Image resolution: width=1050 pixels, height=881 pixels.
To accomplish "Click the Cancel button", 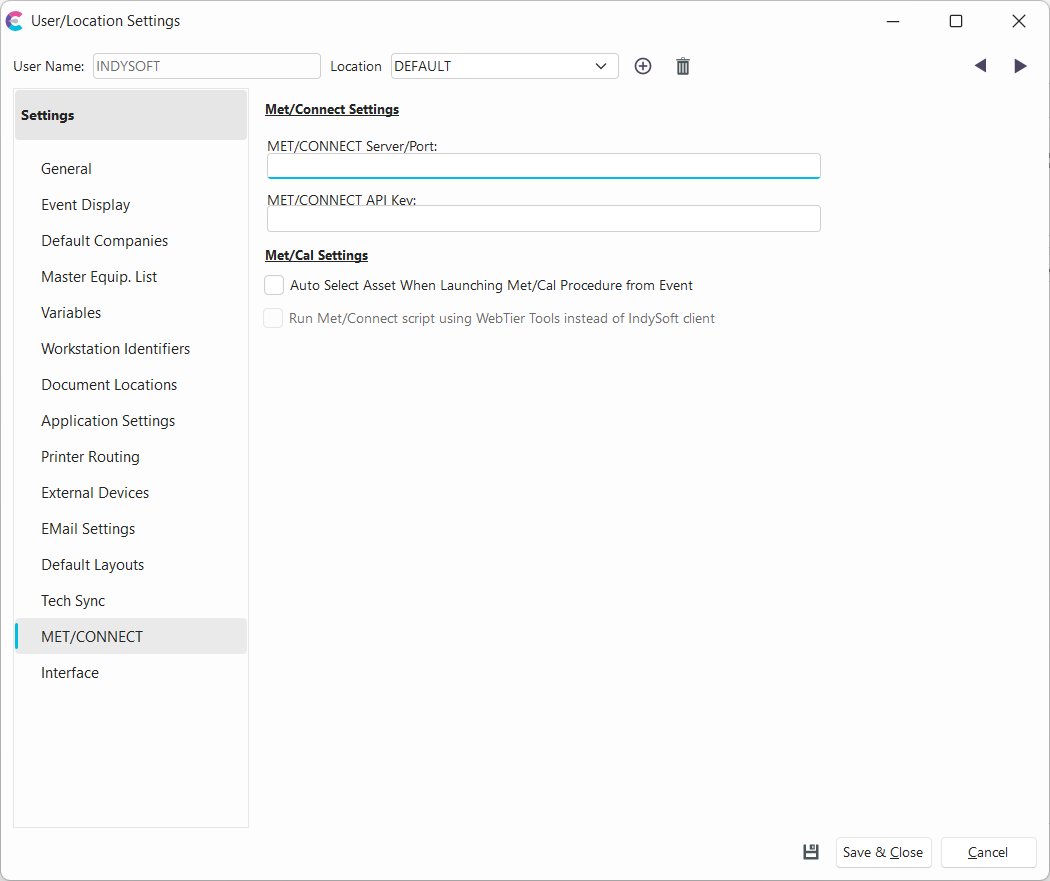I will click(x=988, y=852).
